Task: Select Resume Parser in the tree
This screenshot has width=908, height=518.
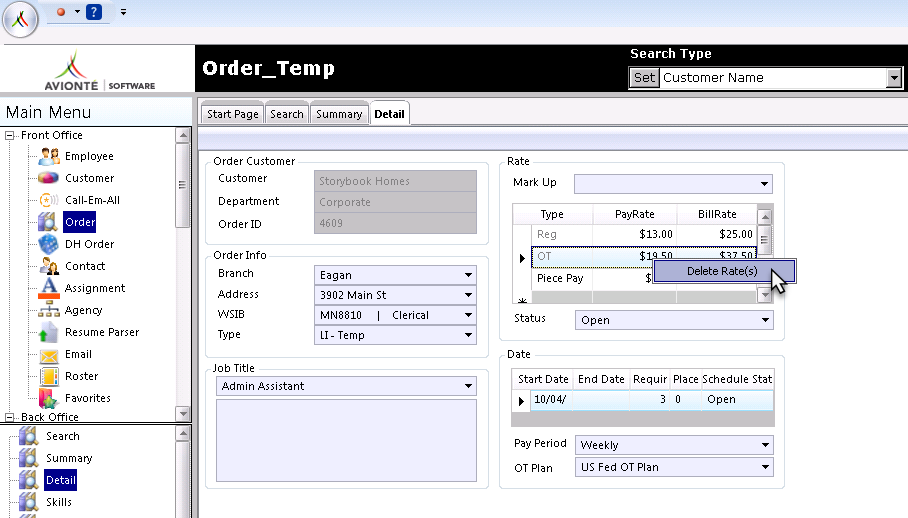Action: pyautogui.click(x=102, y=332)
